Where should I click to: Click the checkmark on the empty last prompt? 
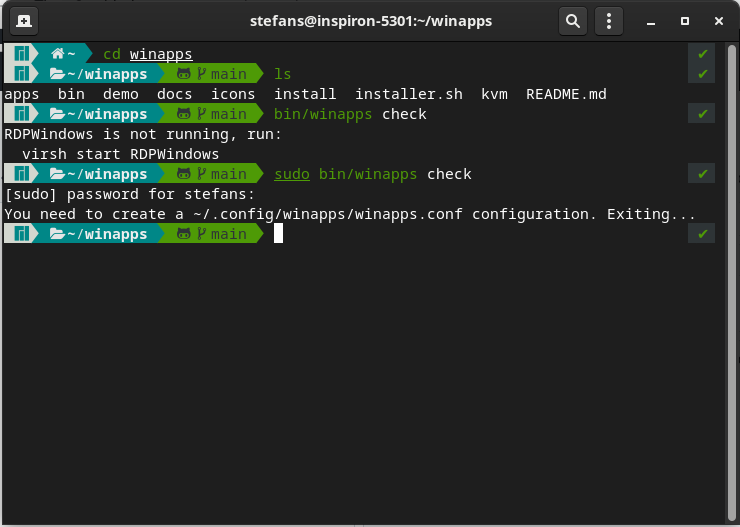click(702, 234)
